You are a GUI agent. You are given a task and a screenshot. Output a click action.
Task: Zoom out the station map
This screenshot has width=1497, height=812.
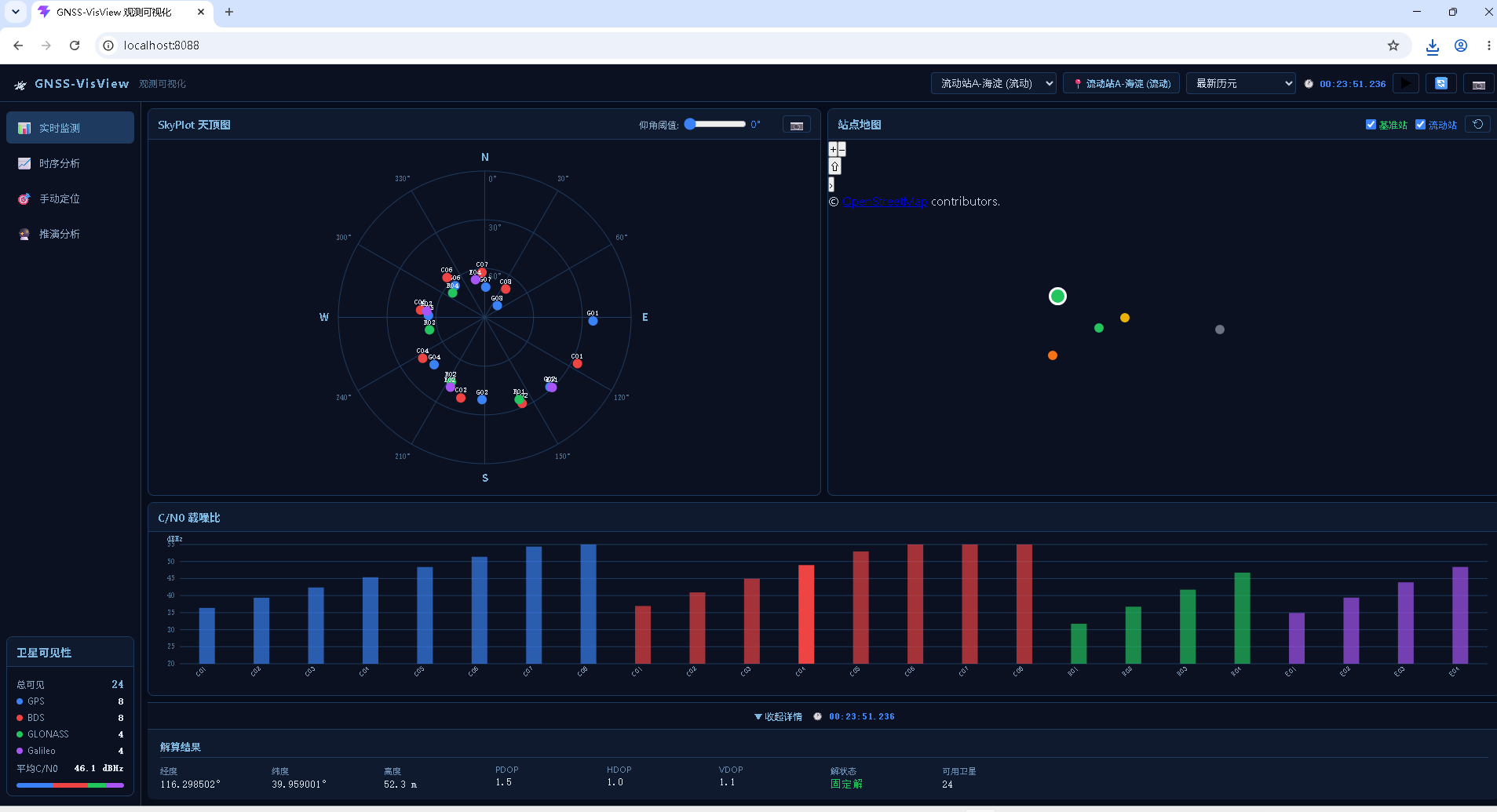tap(842, 149)
